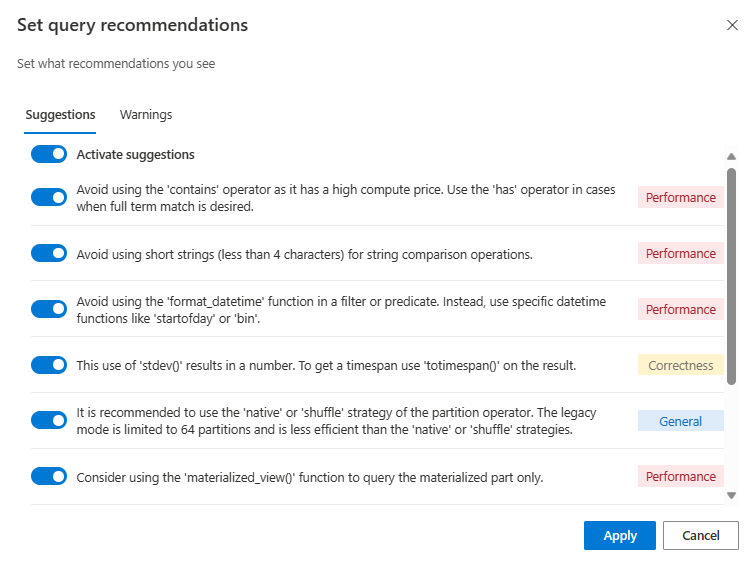Disable the 'contains' operator suggestion toggle

coord(49,197)
